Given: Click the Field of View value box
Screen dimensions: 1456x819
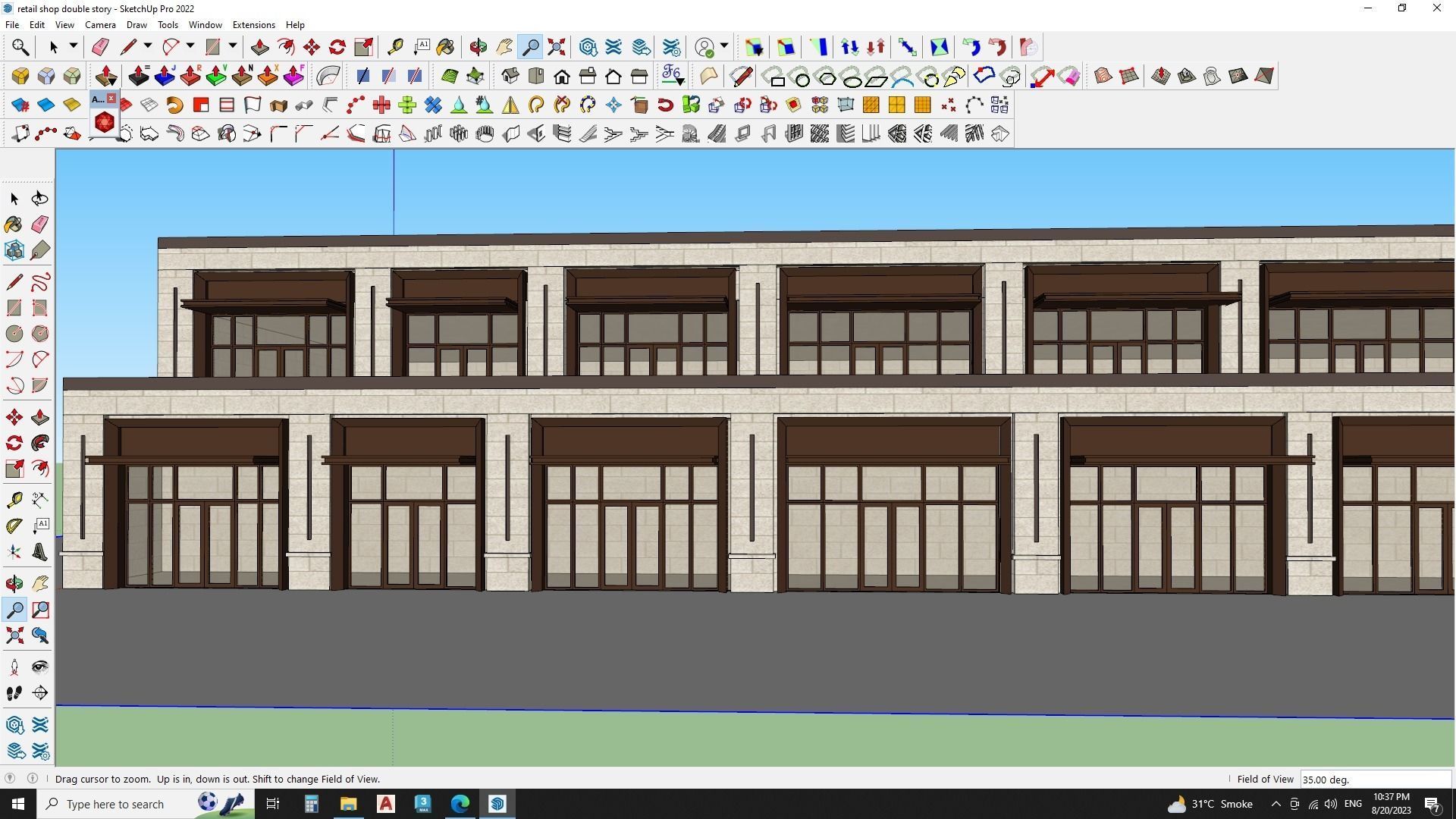Looking at the screenshot, I should [1375, 780].
